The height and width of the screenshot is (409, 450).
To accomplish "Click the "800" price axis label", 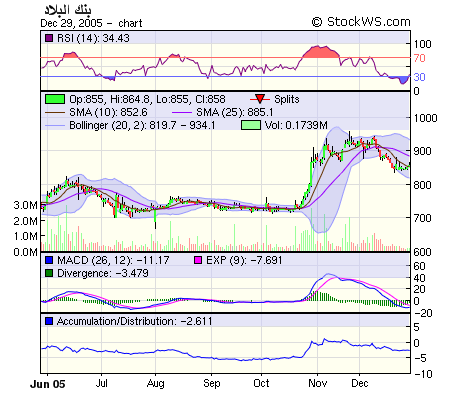I will pyautogui.click(x=422, y=185).
